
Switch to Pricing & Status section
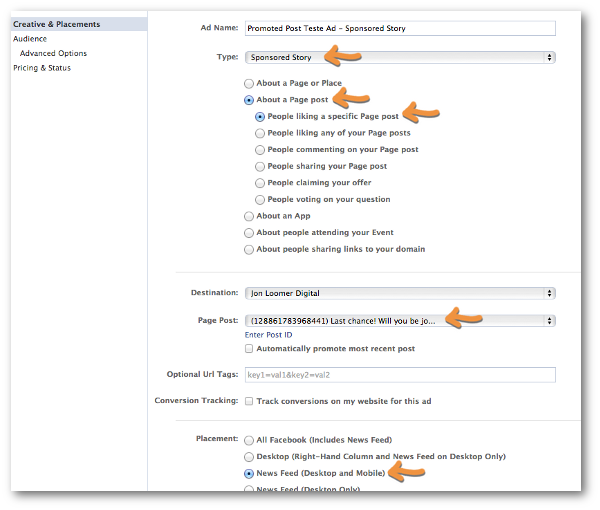tap(42, 68)
